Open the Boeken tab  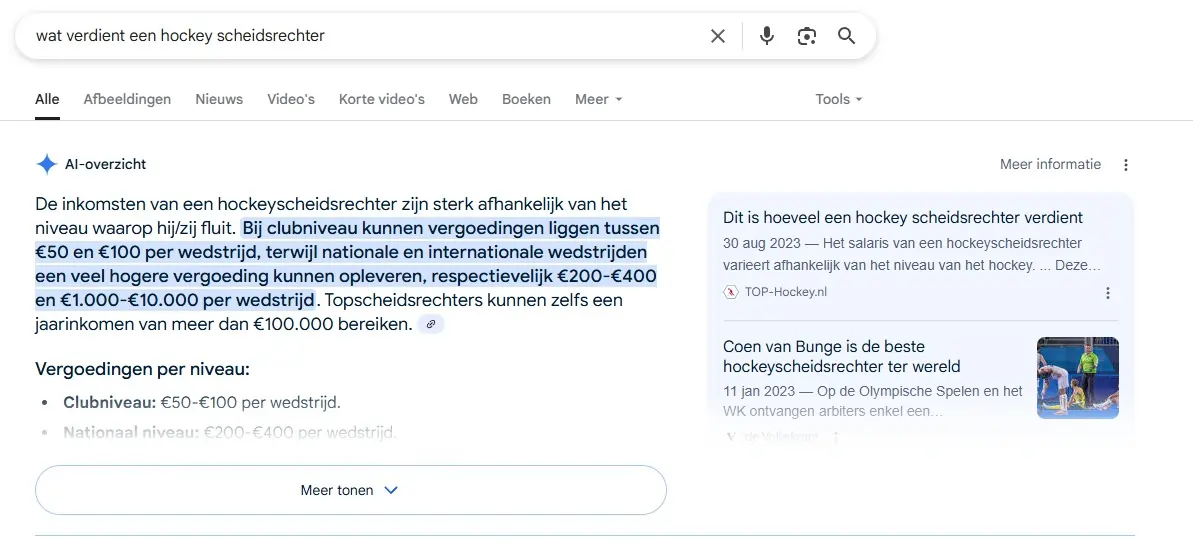[x=526, y=99]
